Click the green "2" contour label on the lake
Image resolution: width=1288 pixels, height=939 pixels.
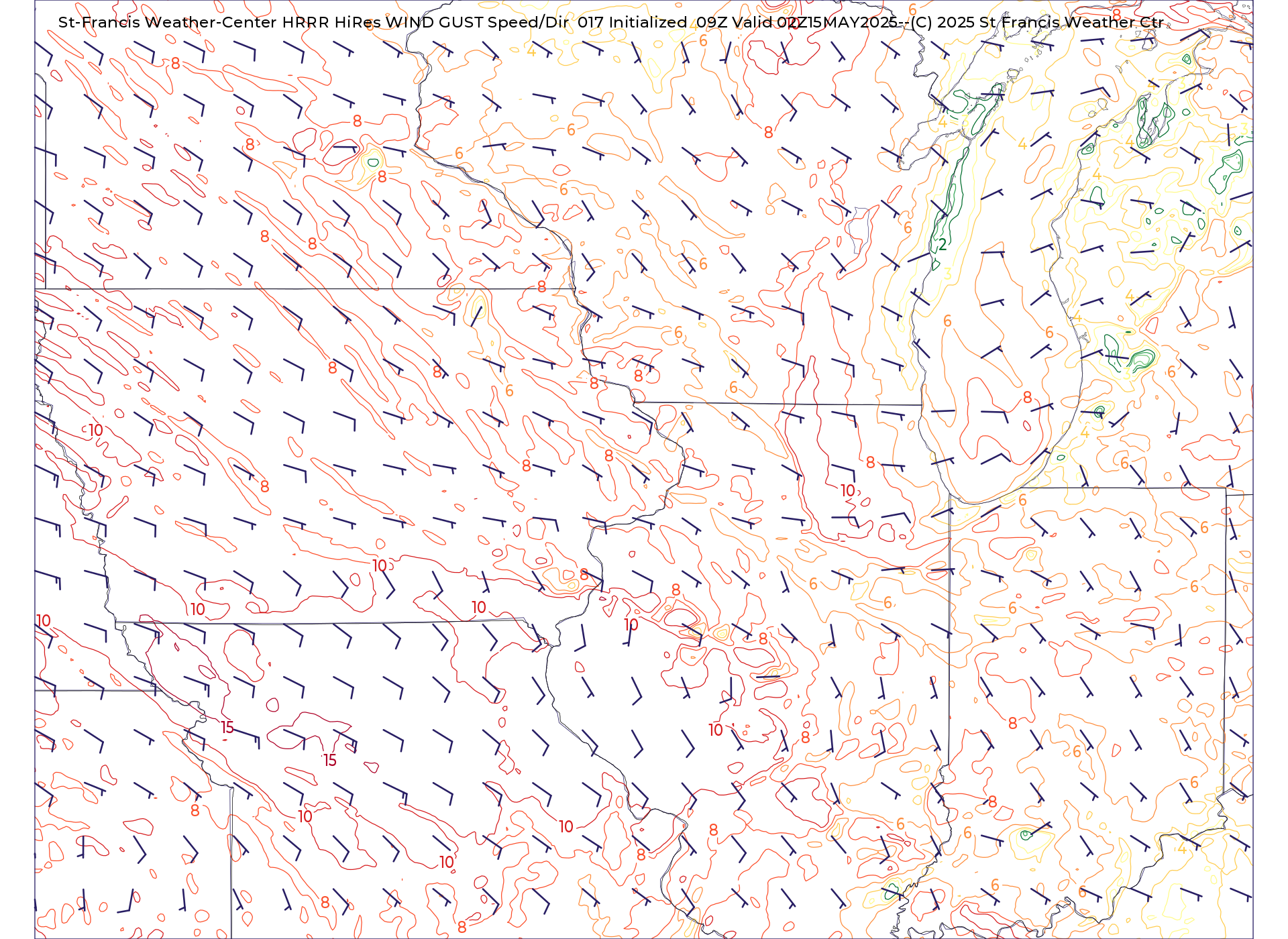pos(943,245)
